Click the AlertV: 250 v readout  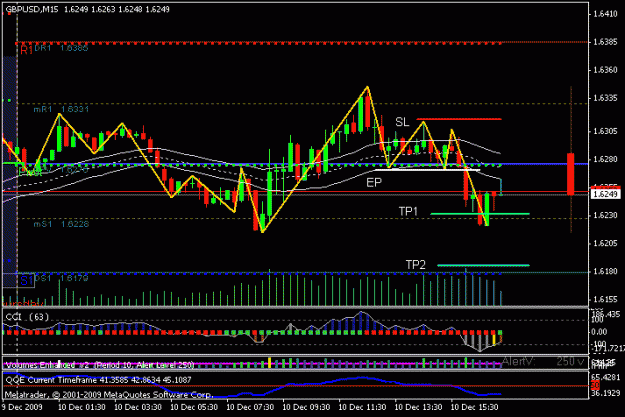542,362
